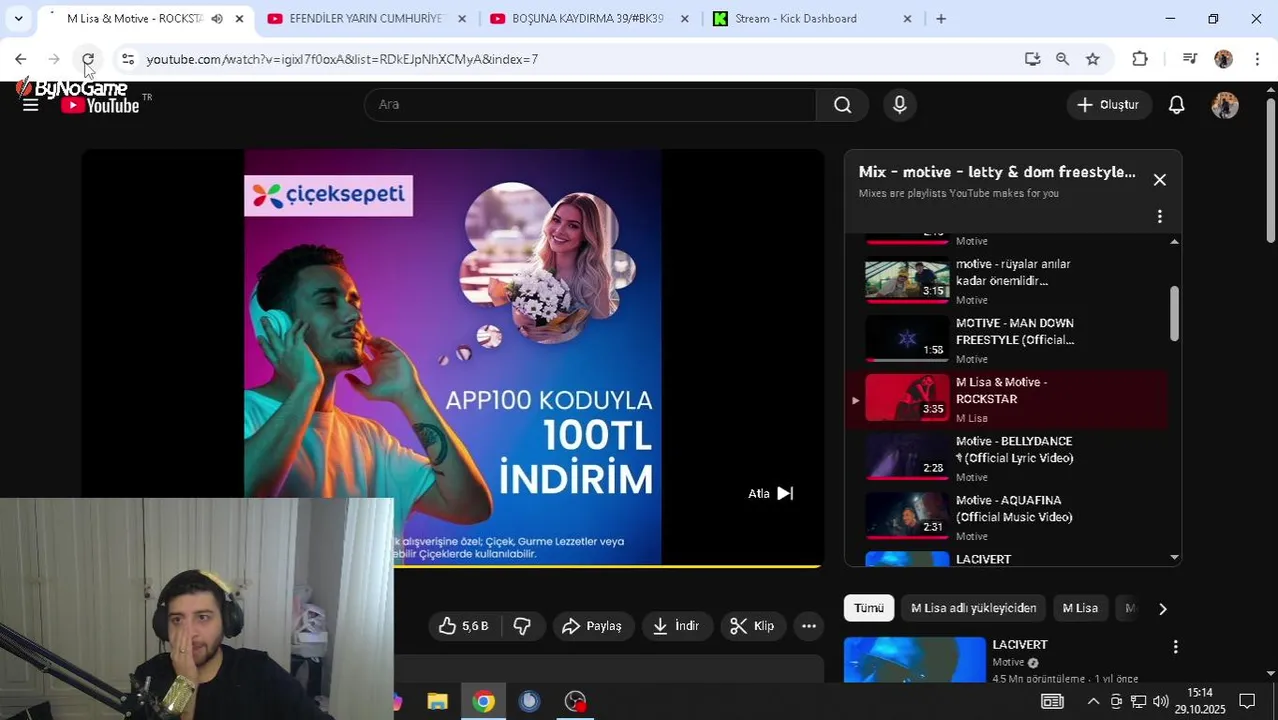
Task: Select M Lisa & Motive - ROCKSTAR playlist item
Action: click(x=1006, y=399)
